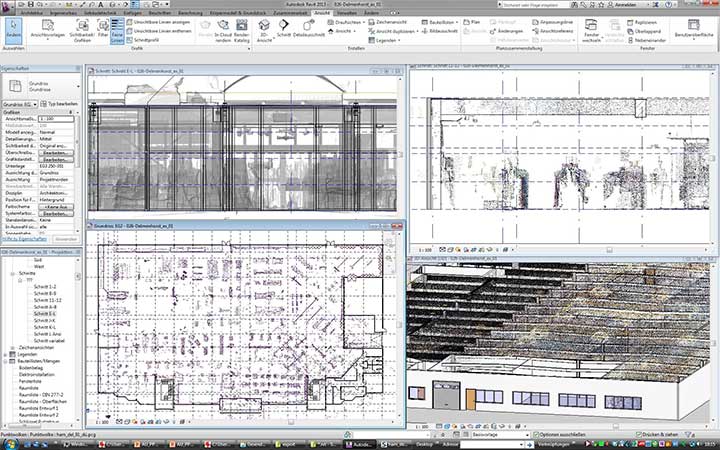Click the 3D-Ansicht ribbon icon
Screen dimensions: 720x450
(262, 31)
